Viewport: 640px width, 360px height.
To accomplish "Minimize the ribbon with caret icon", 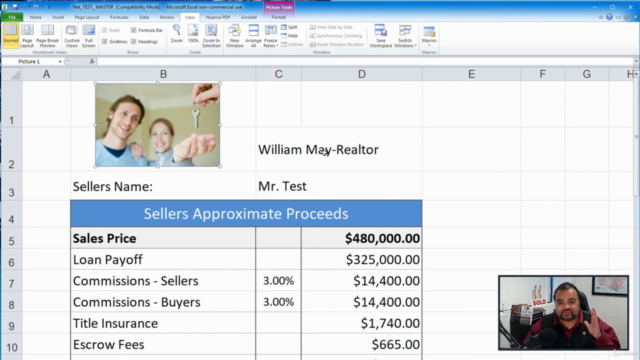I will pos(600,17).
